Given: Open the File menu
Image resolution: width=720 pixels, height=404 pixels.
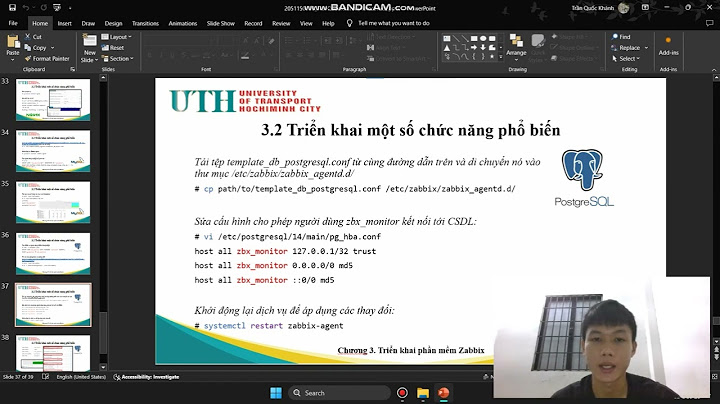Looking at the screenshot, I should tap(13, 23).
